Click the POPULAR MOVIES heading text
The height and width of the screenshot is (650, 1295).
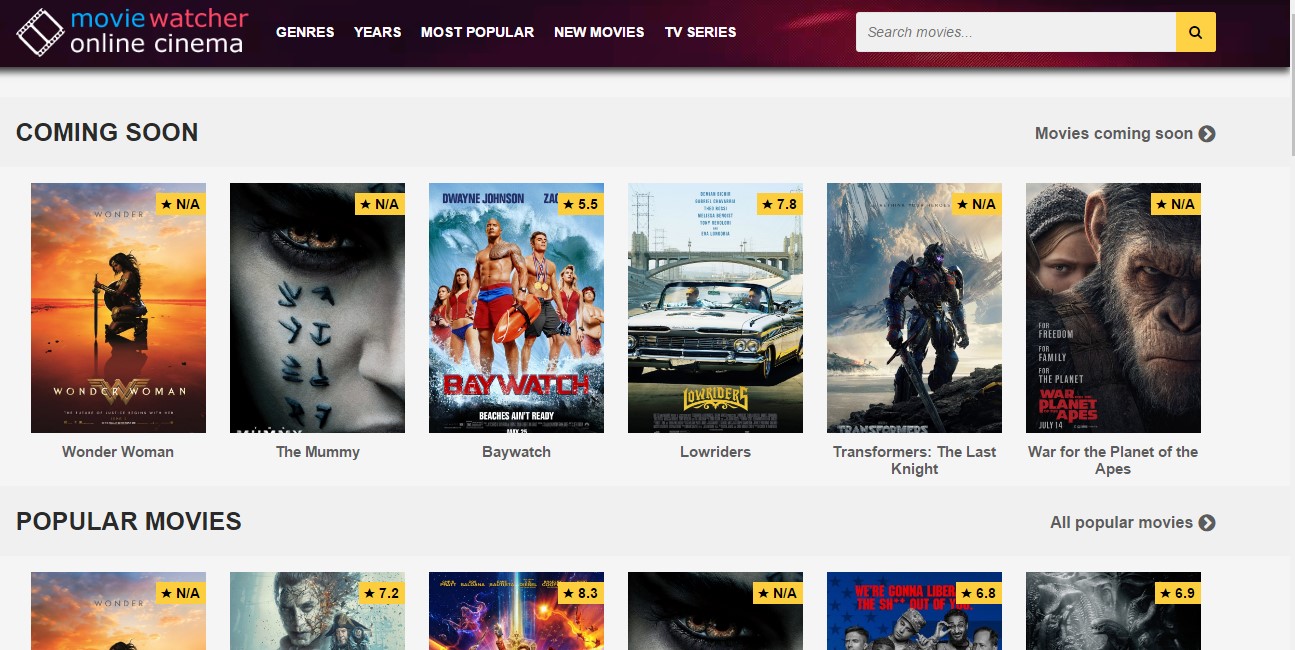point(129,521)
